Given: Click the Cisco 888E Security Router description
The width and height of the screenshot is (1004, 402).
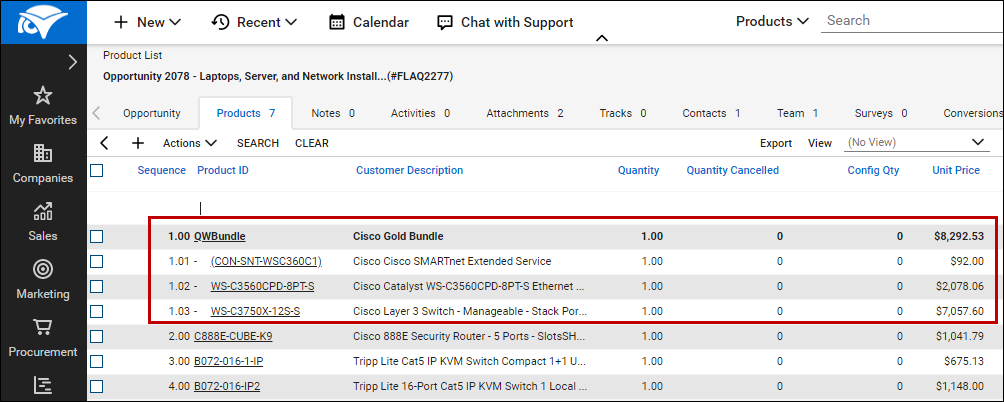Looking at the screenshot, I should click(x=469, y=336).
